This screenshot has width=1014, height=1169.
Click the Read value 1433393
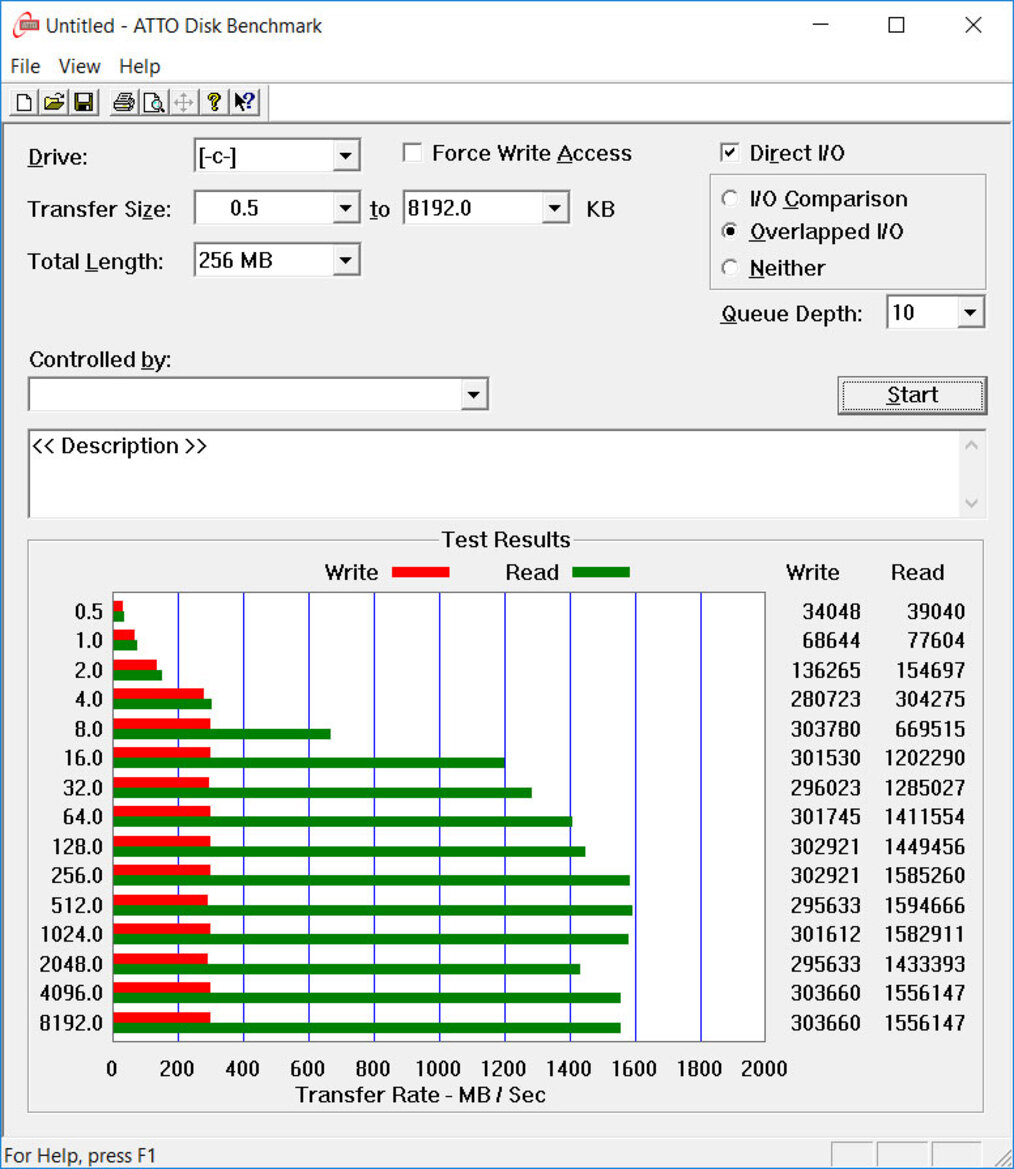tap(925, 964)
